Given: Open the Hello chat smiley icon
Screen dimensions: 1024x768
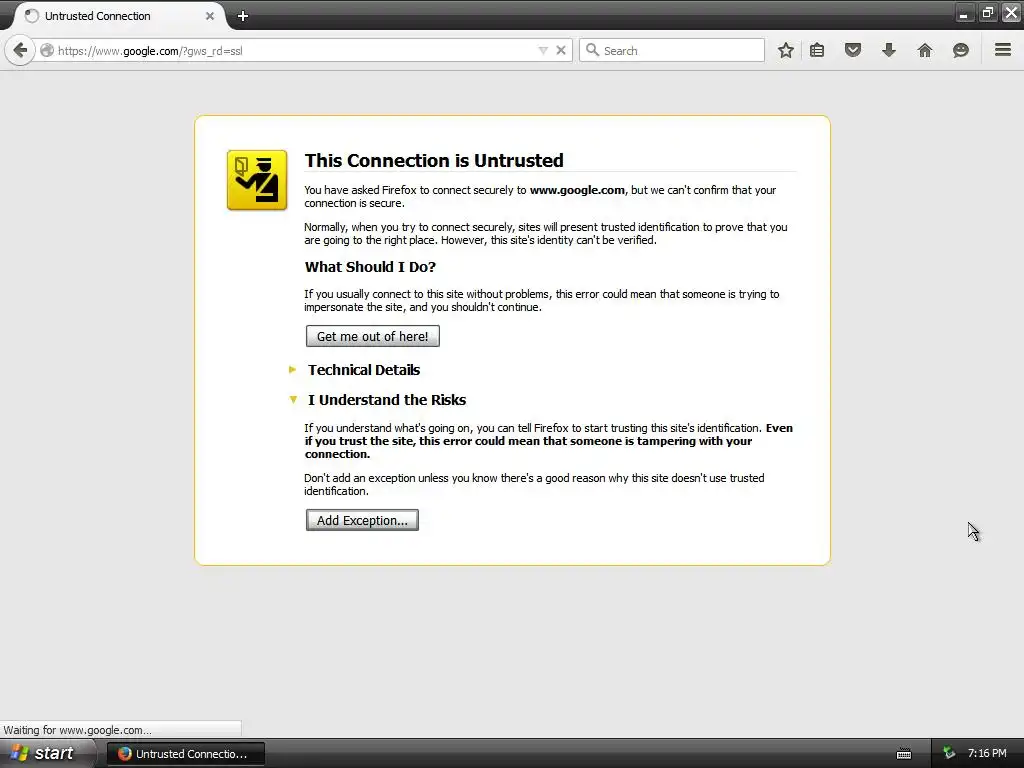Looking at the screenshot, I should (961, 50).
